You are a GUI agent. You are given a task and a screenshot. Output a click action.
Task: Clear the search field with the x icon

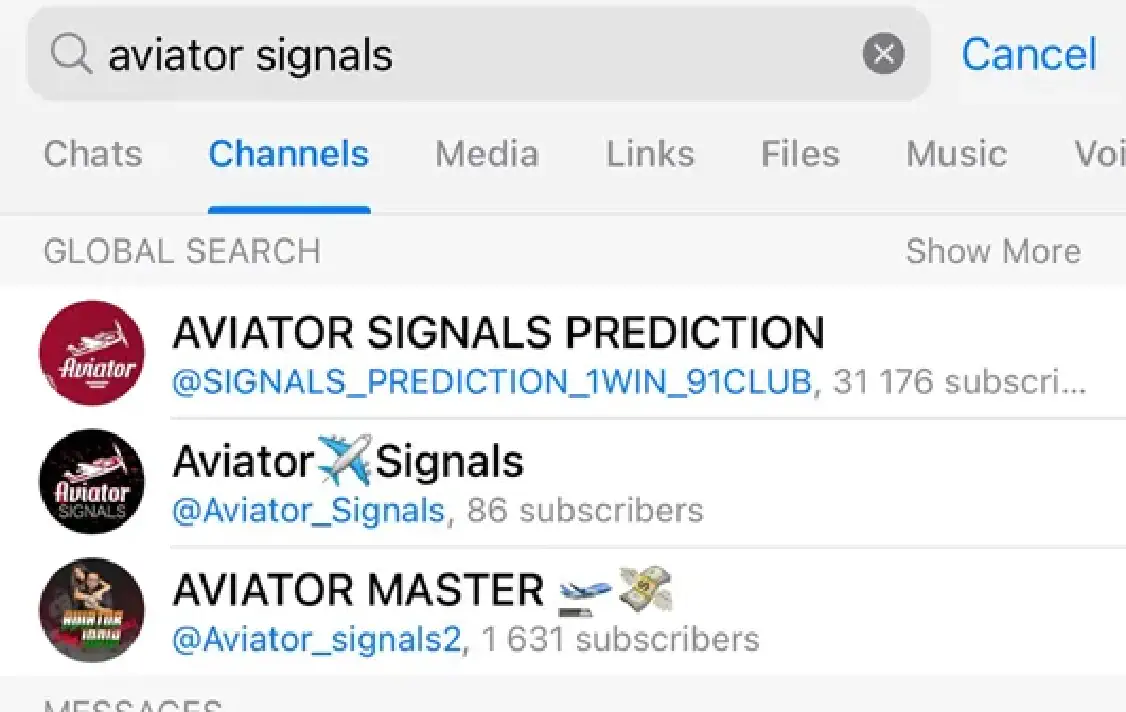click(884, 54)
